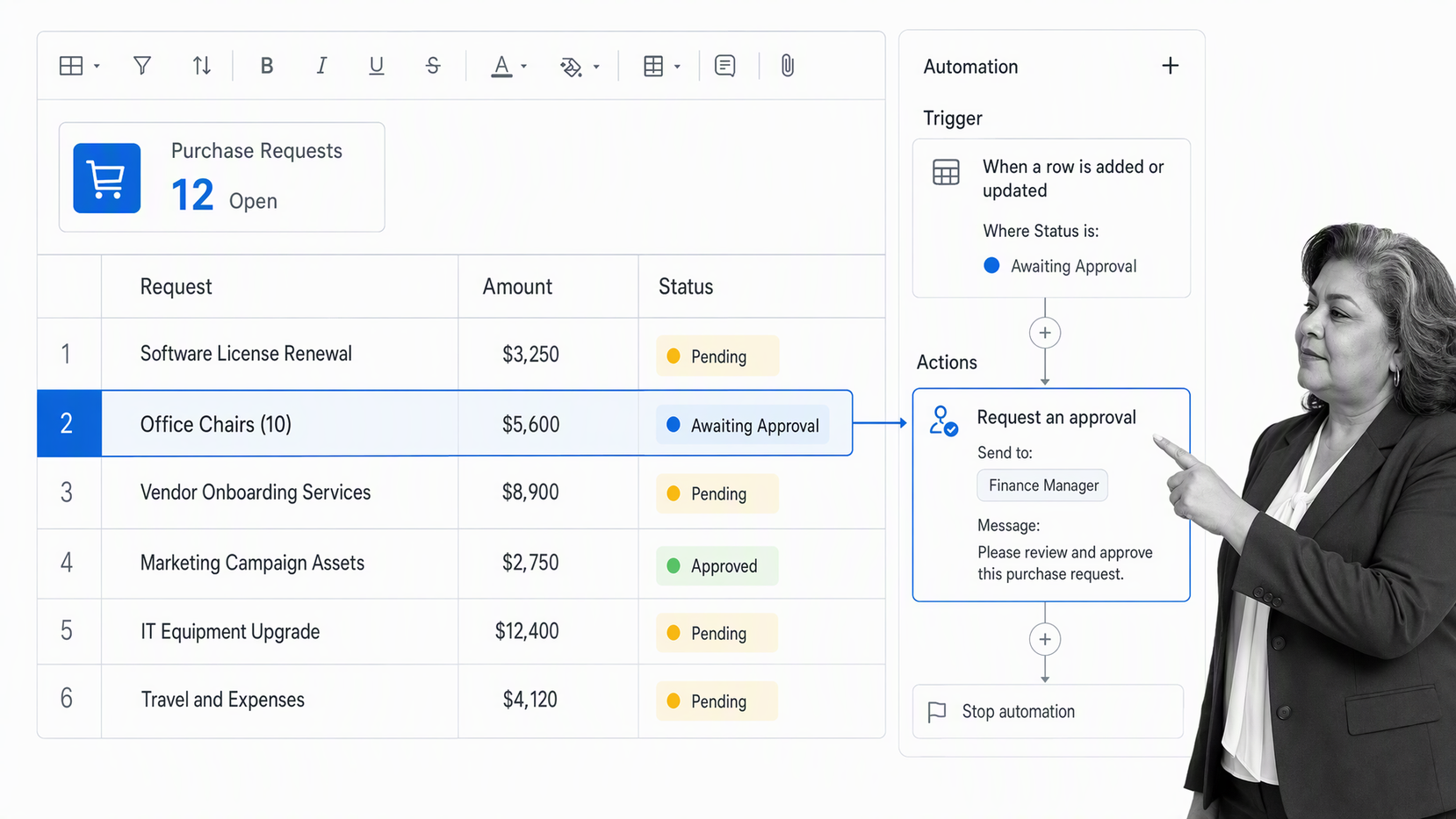
Task: Click the $8,900 amount cell
Action: tap(548, 492)
